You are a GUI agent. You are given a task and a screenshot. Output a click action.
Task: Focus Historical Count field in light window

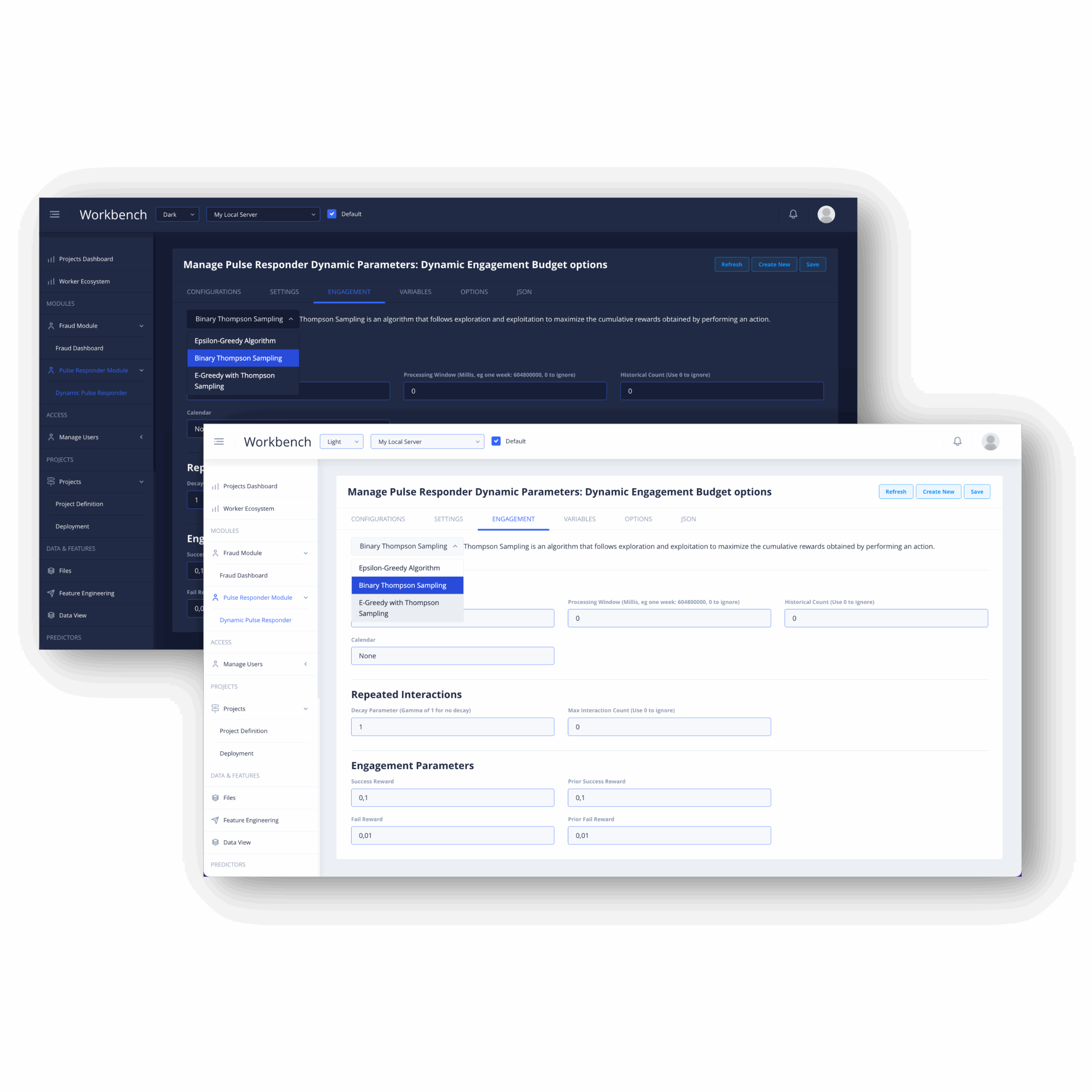pyautogui.click(x=886, y=618)
